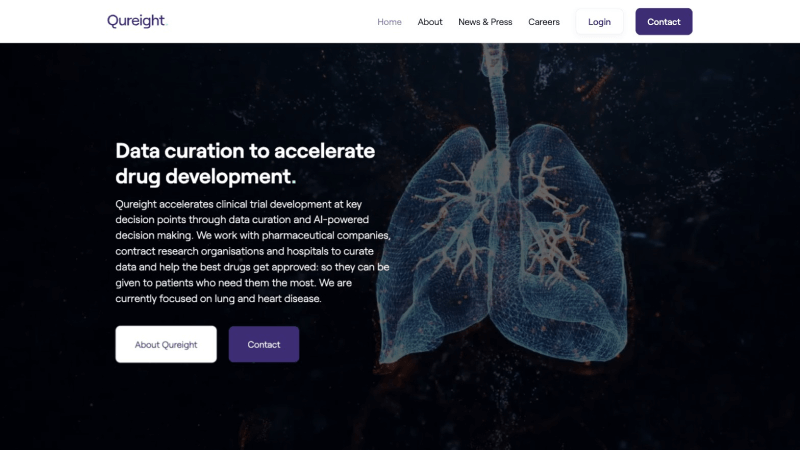Click the Qureight logo in the header

(x=136, y=21)
